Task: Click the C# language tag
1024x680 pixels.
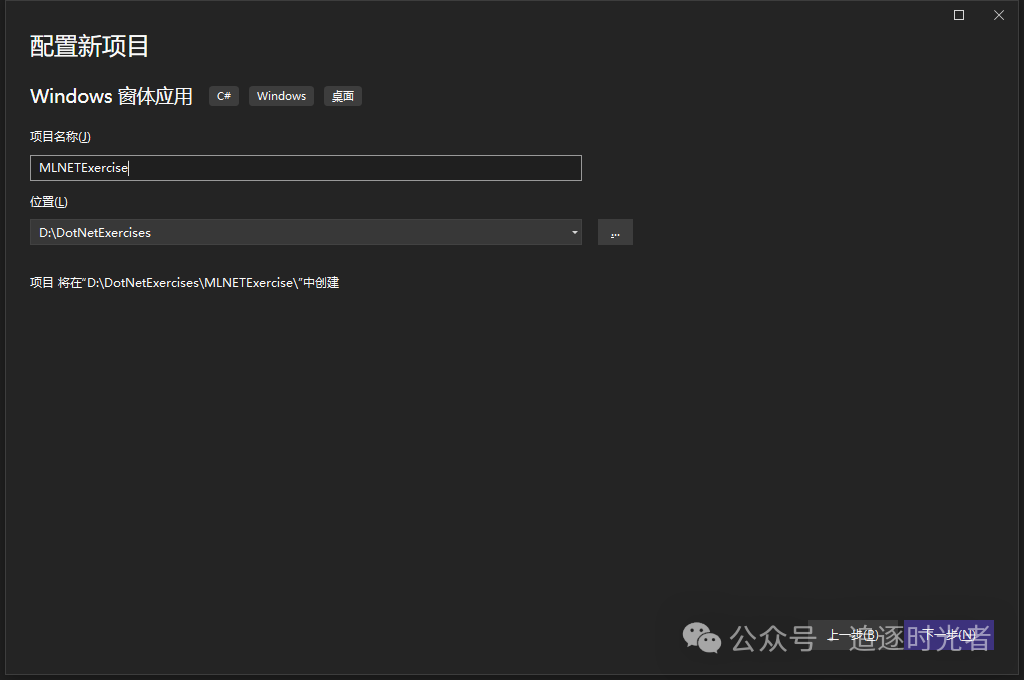Action: pyautogui.click(x=224, y=96)
